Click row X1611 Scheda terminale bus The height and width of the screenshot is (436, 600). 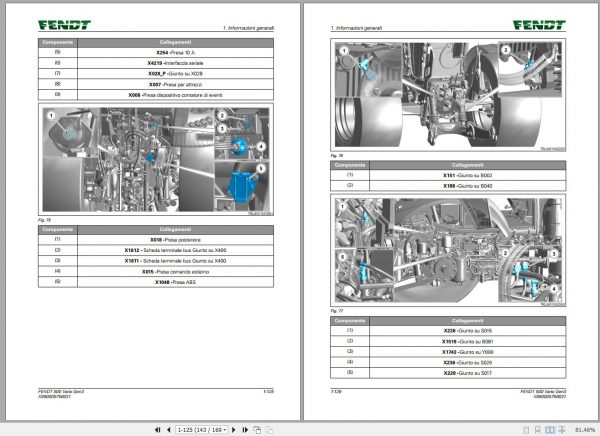click(156, 261)
